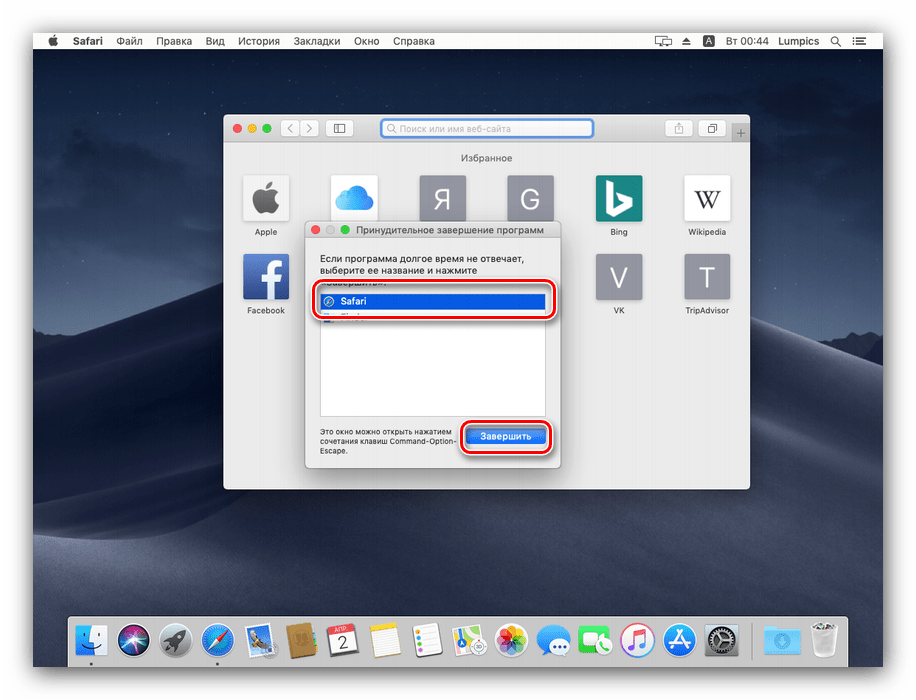Open the VK favorite tile
The image size is (916, 700).
coord(619,277)
